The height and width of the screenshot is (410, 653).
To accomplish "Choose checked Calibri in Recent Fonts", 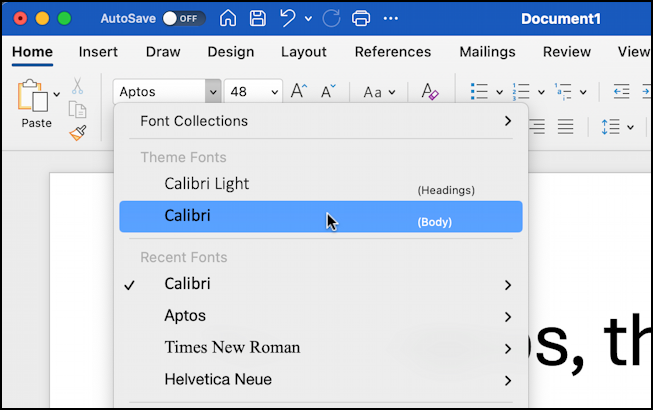I will pos(321,285).
